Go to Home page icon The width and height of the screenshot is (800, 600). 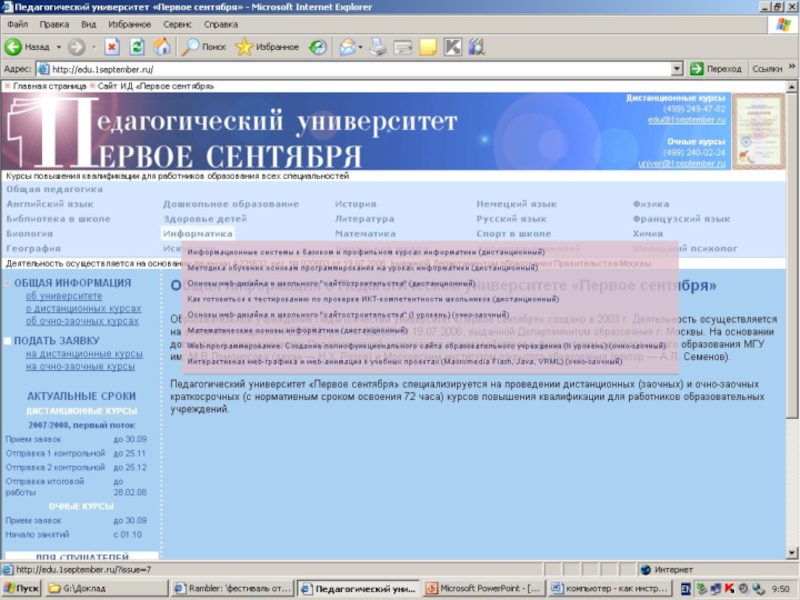161,46
